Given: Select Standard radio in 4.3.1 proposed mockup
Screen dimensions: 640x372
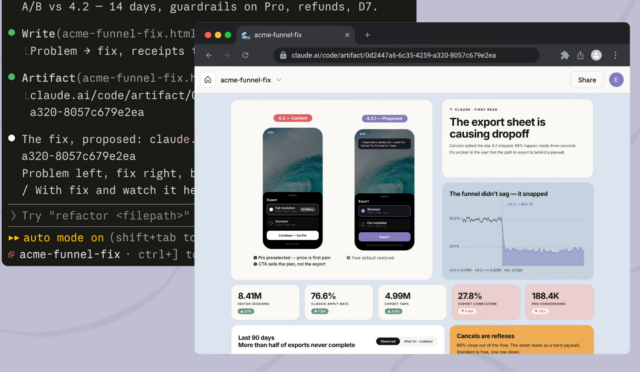Looking at the screenshot, I should (x=363, y=211).
